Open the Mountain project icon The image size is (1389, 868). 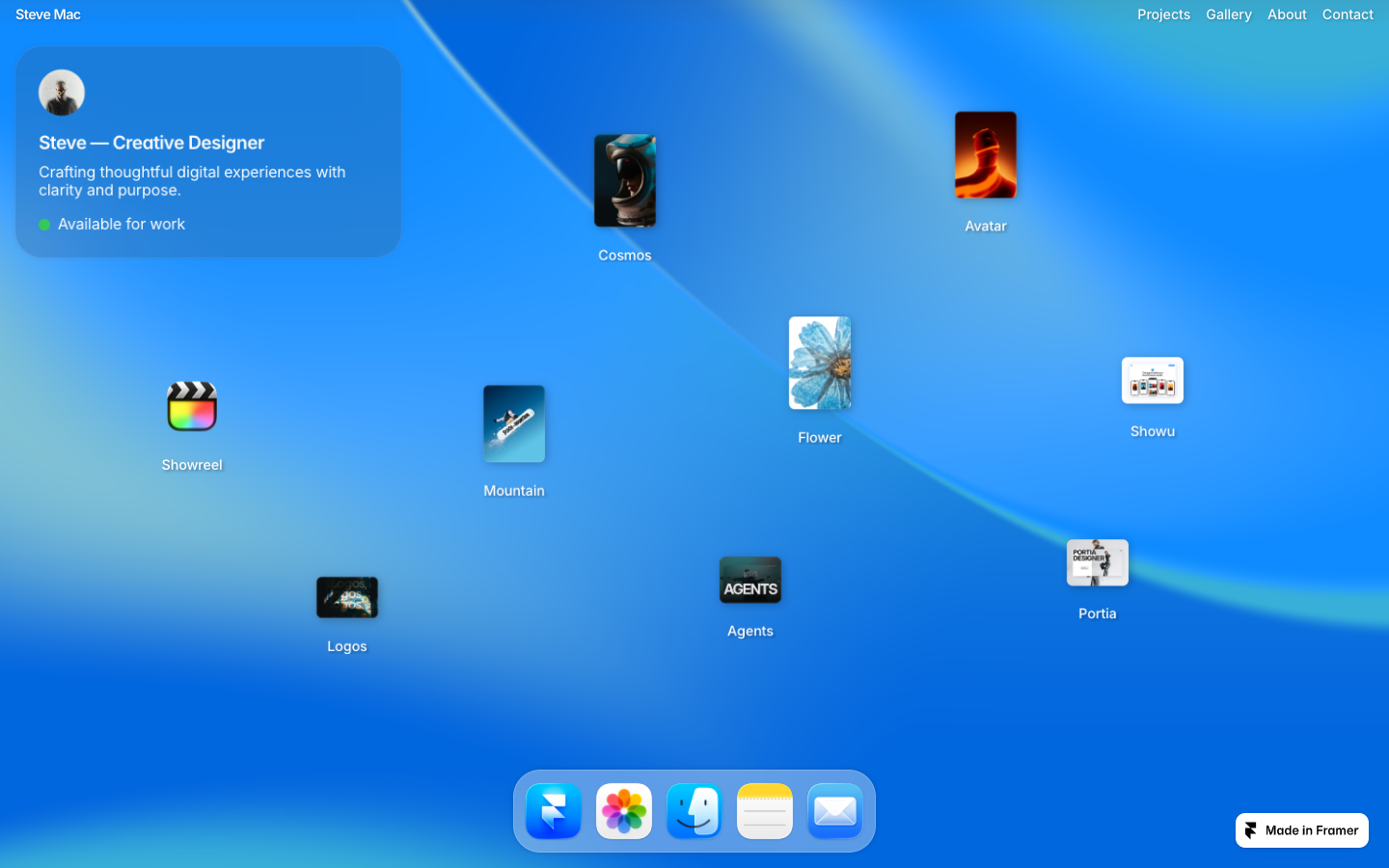pos(514,424)
